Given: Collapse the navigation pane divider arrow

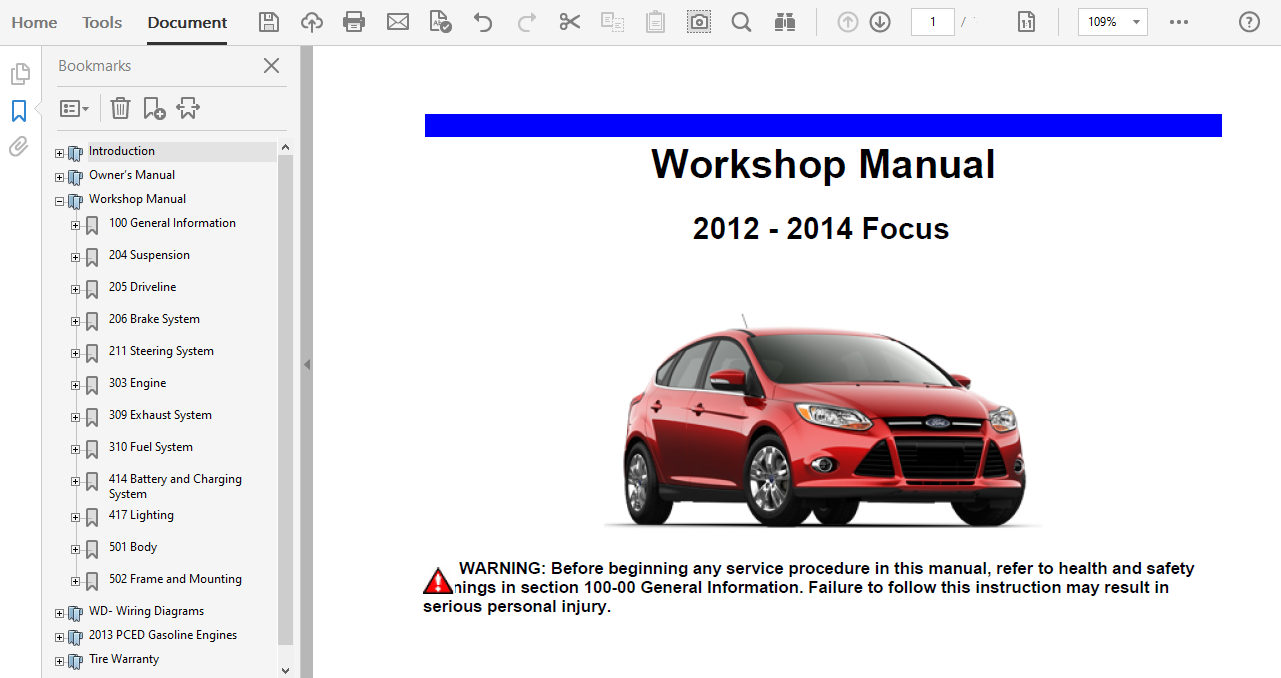Looking at the screenshot, I should click(x=307, y=365).
